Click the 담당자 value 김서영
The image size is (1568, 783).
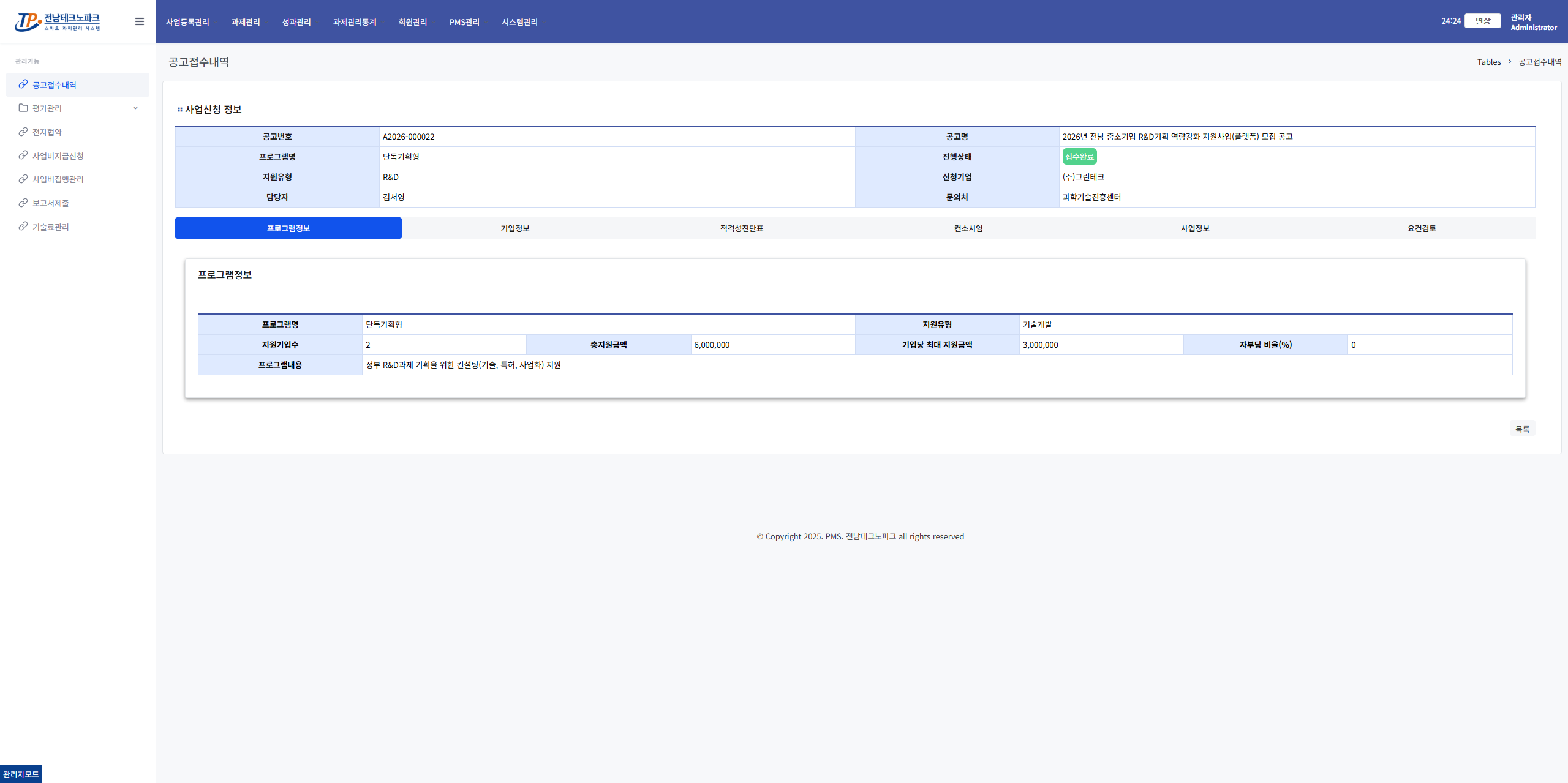click(394, 197)
